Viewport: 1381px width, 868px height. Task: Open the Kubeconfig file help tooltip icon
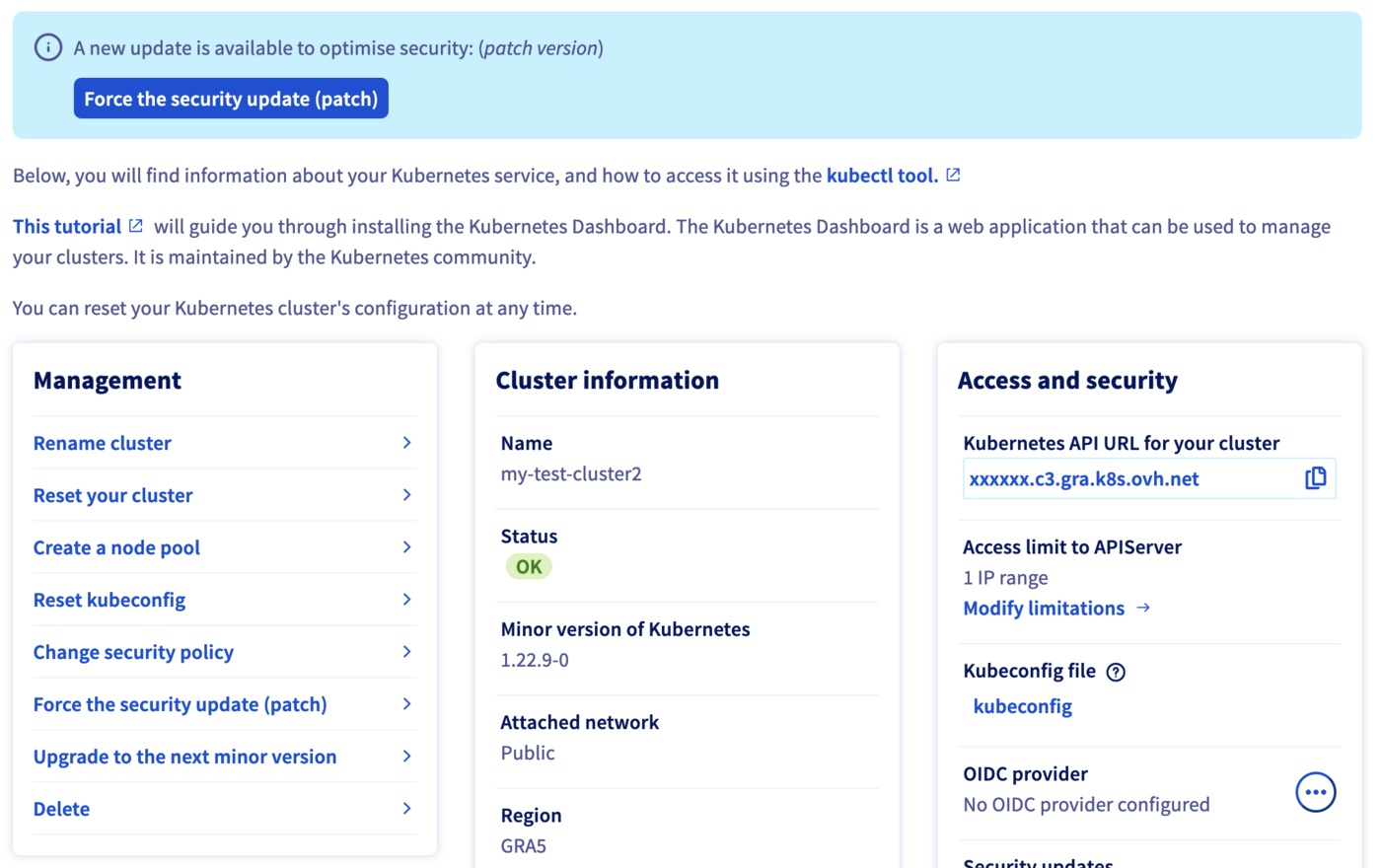[x=1116, y=671]
